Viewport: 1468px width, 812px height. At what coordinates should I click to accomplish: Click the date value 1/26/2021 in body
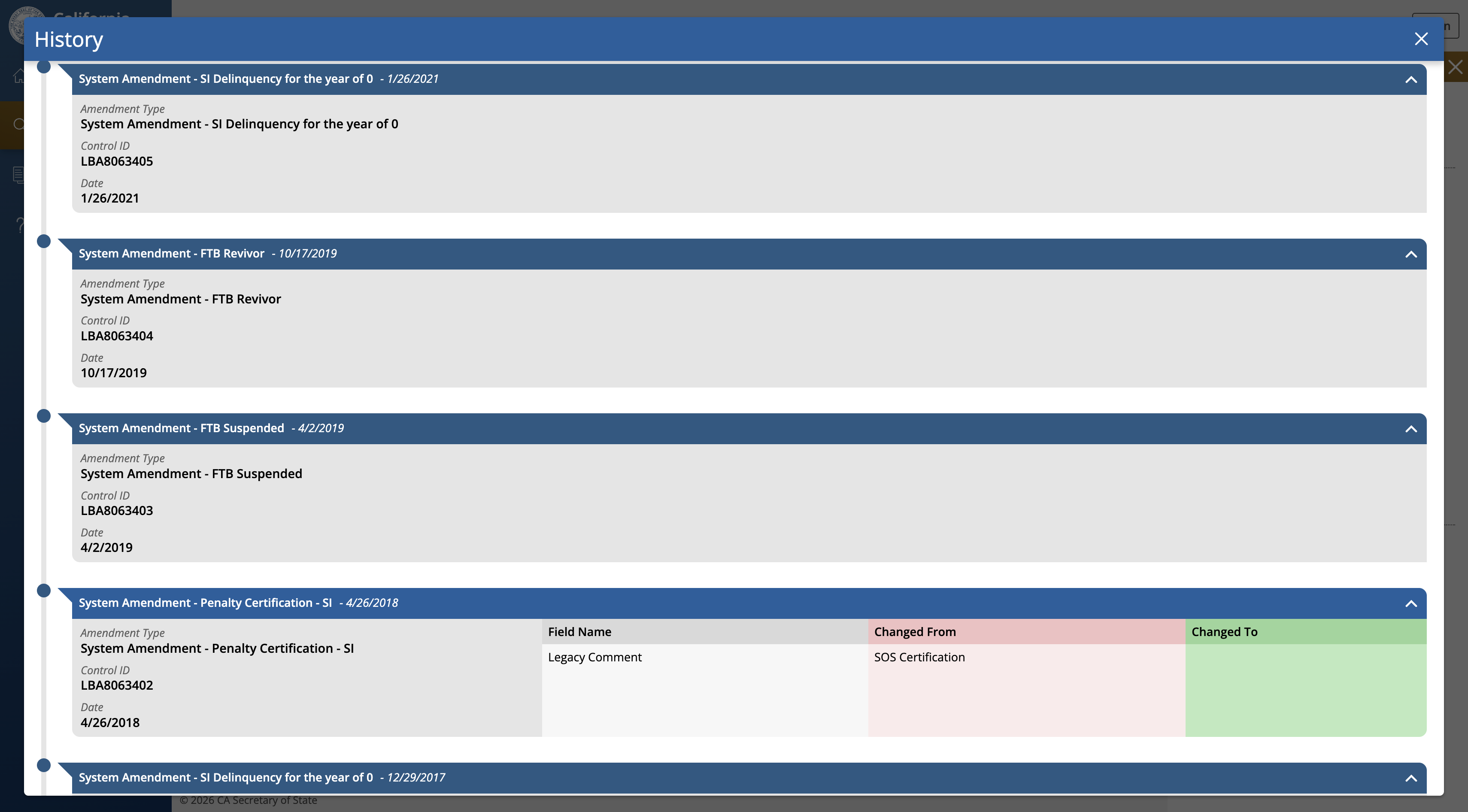pyautogui.click(x=109, y=198)
